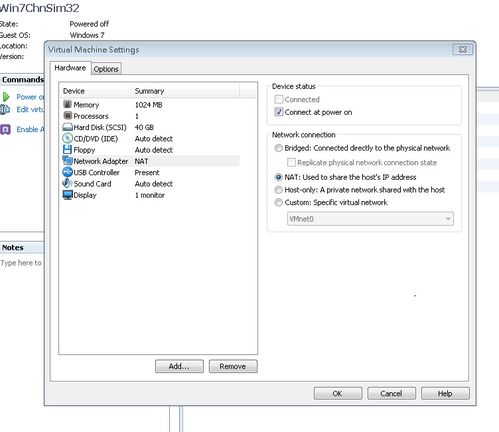Select the Floppy drive icon
Viewport: 499px width, 432px height.
coord(68,150)
